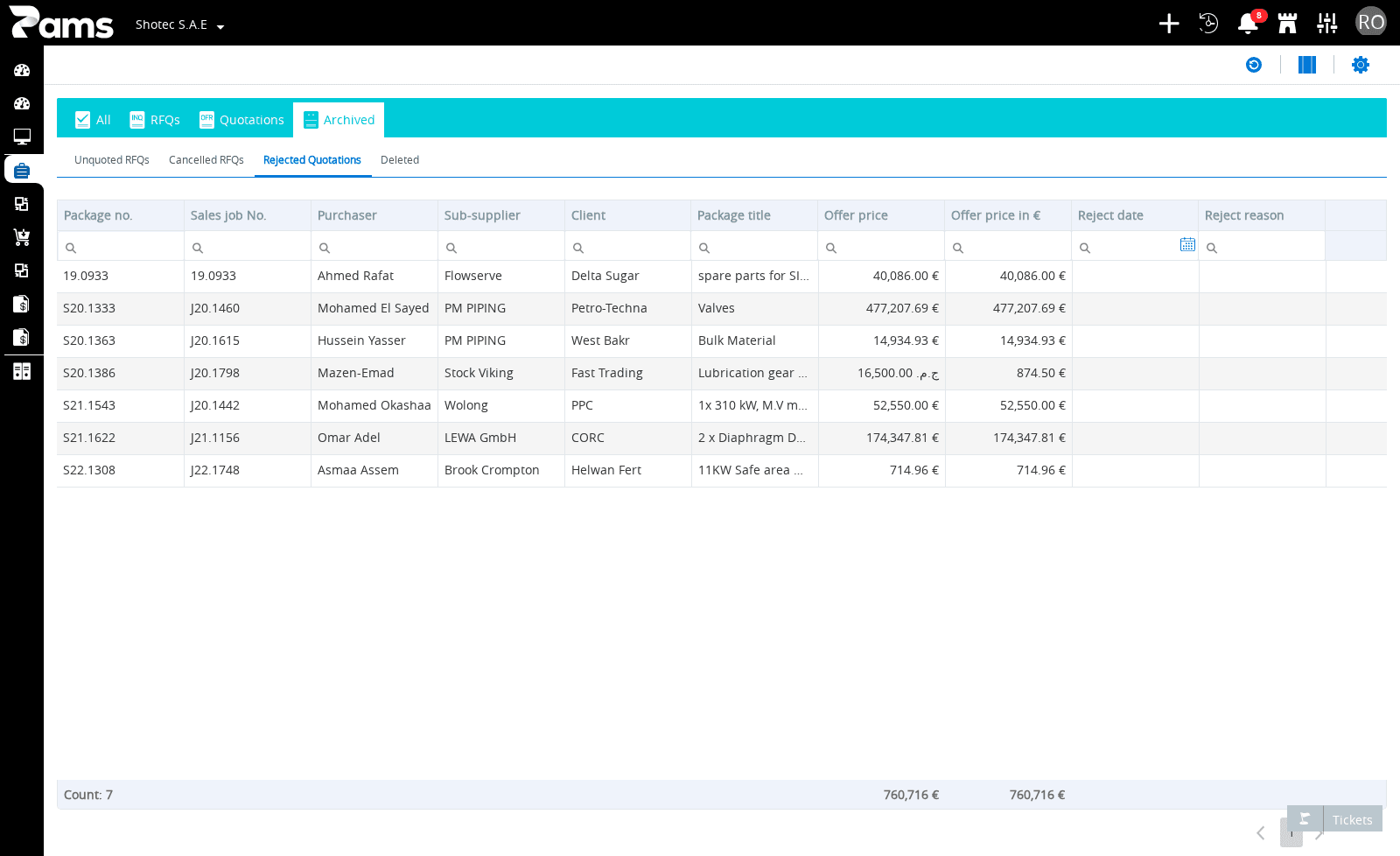
Task: Sort by Reject reason column header
Action: [x=1262, y=215]
